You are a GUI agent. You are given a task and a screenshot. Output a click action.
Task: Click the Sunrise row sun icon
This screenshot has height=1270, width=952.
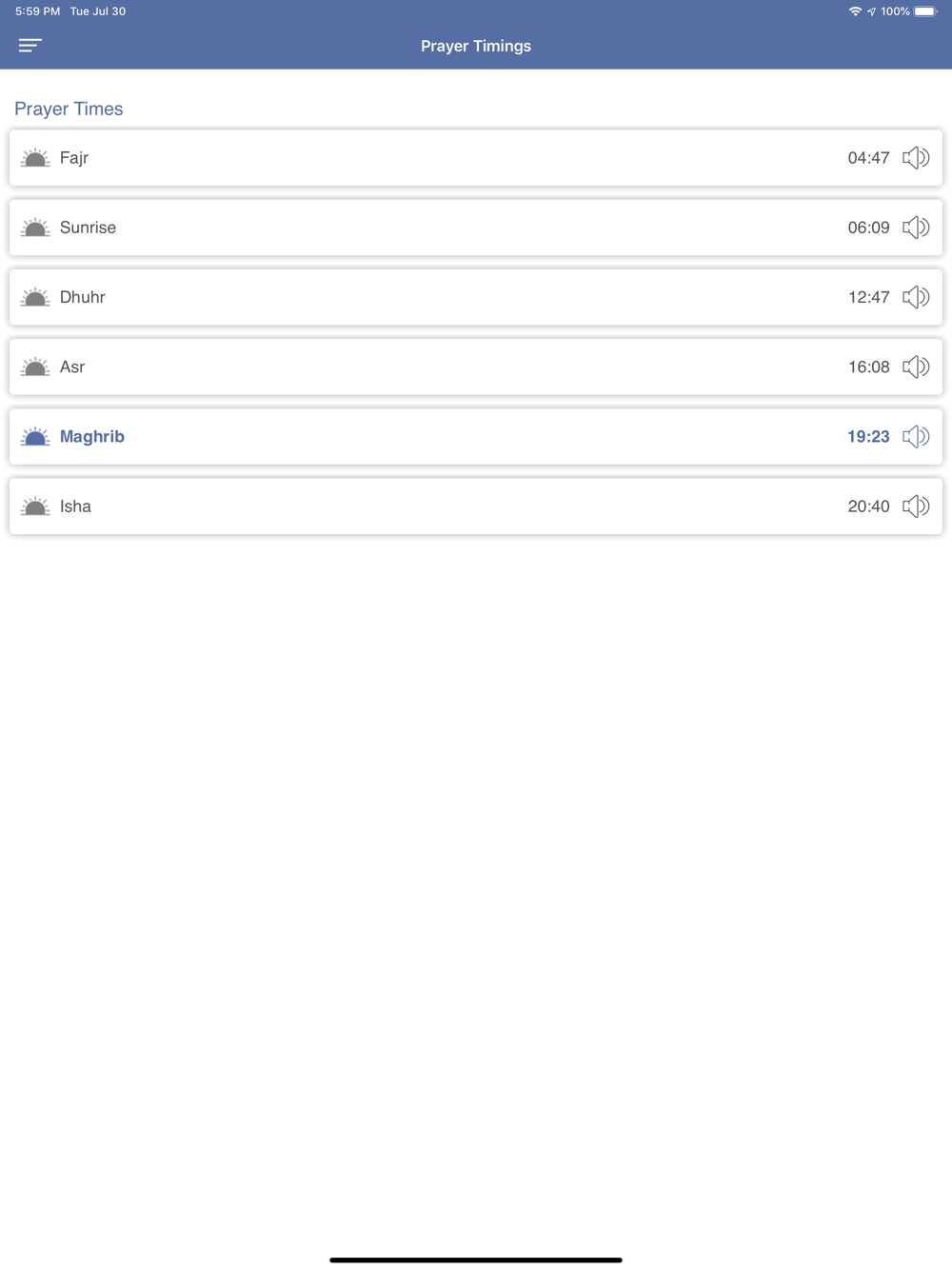(x=35, y=228)
